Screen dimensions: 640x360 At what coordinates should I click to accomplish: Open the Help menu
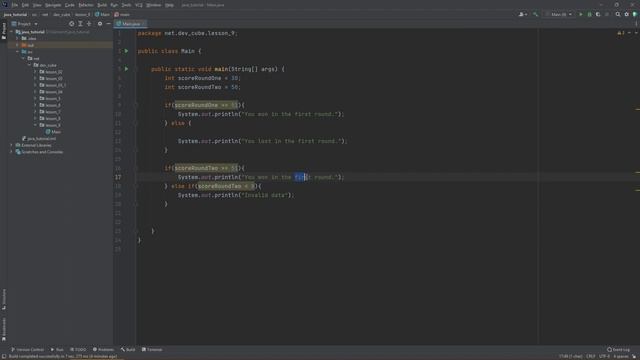point(169,5)
